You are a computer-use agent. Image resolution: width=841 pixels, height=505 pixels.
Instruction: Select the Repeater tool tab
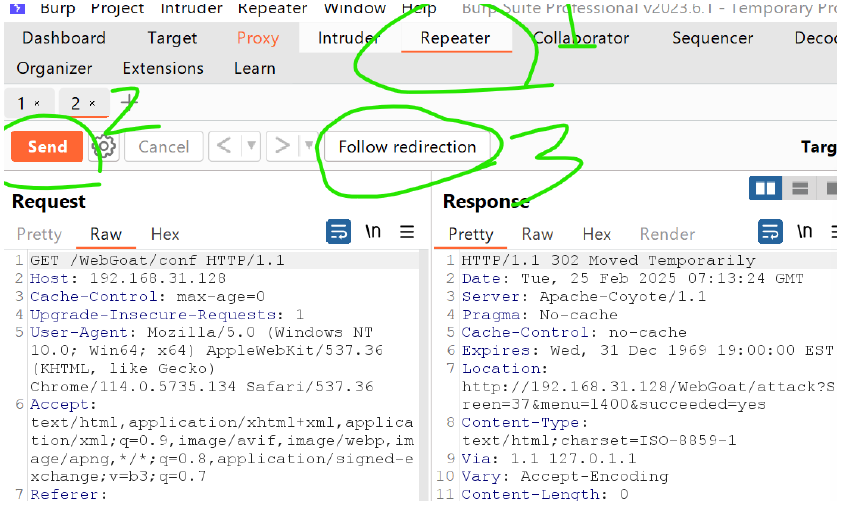(455, 38)
